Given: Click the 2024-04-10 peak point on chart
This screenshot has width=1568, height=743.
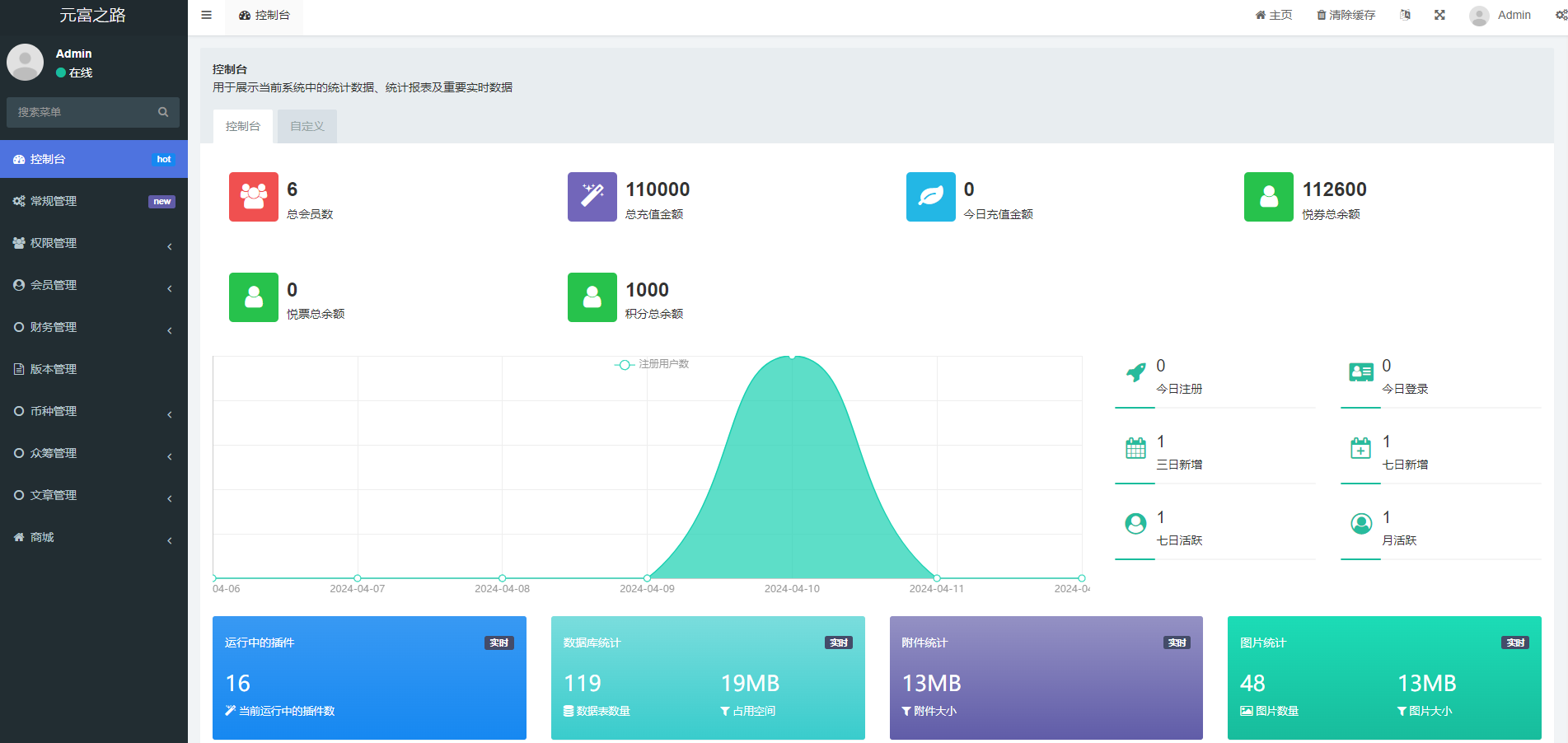Looking at the screenshot, I should 792,357.
